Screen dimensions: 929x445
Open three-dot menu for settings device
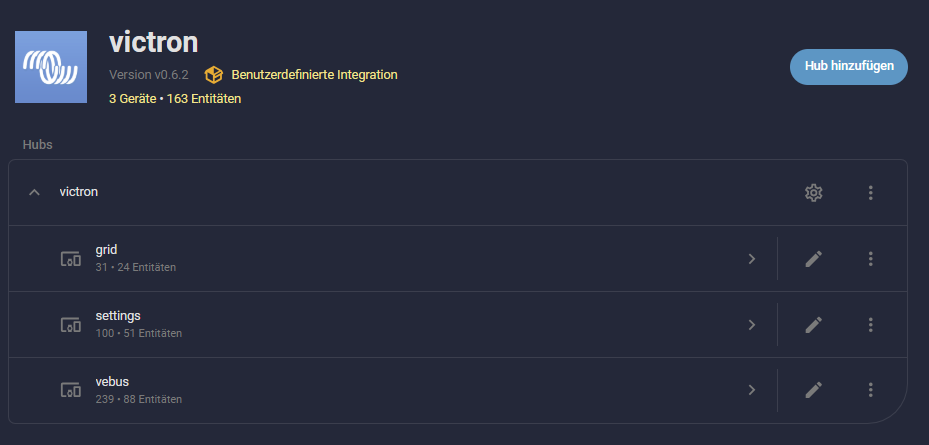point(871,325)
